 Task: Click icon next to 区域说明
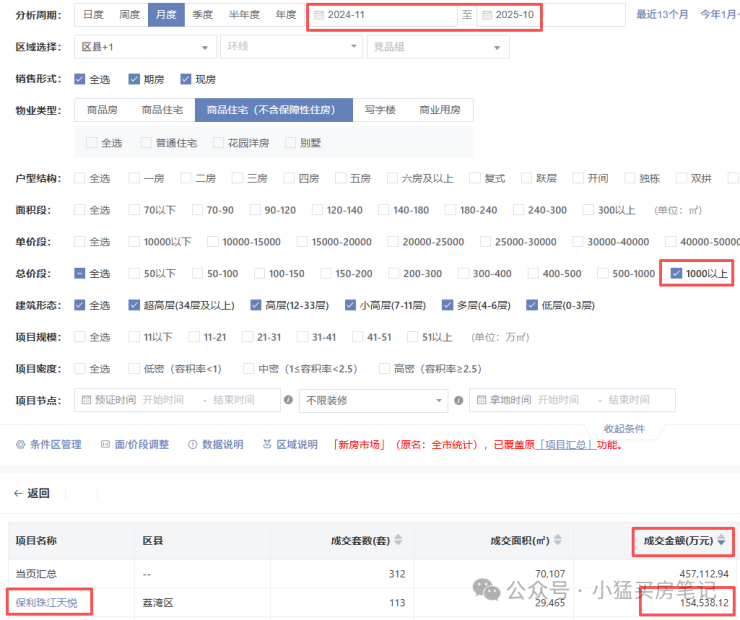[x=267, y=444]
